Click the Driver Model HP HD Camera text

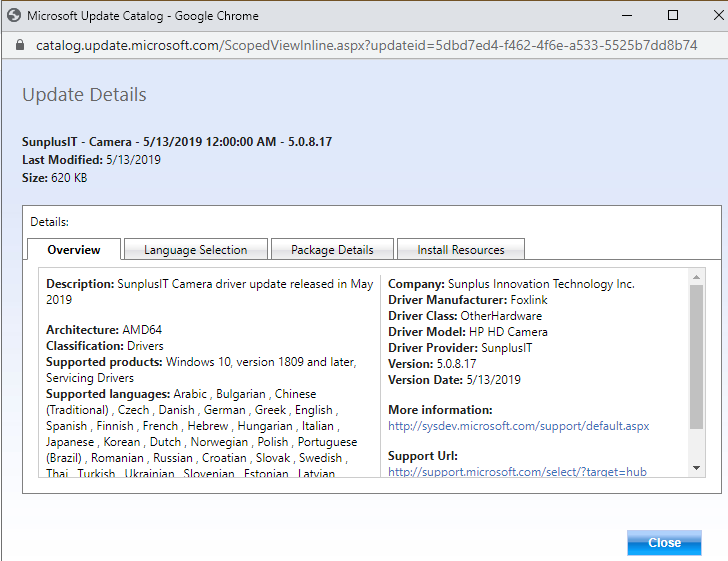(x=467, y=332)
